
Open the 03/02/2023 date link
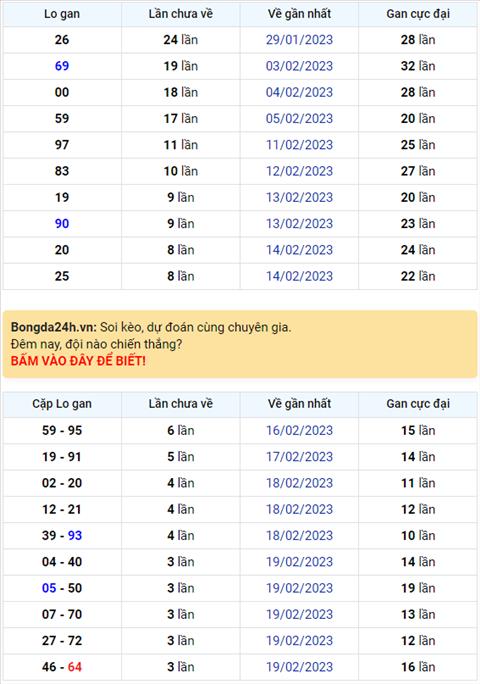[299, 66]
